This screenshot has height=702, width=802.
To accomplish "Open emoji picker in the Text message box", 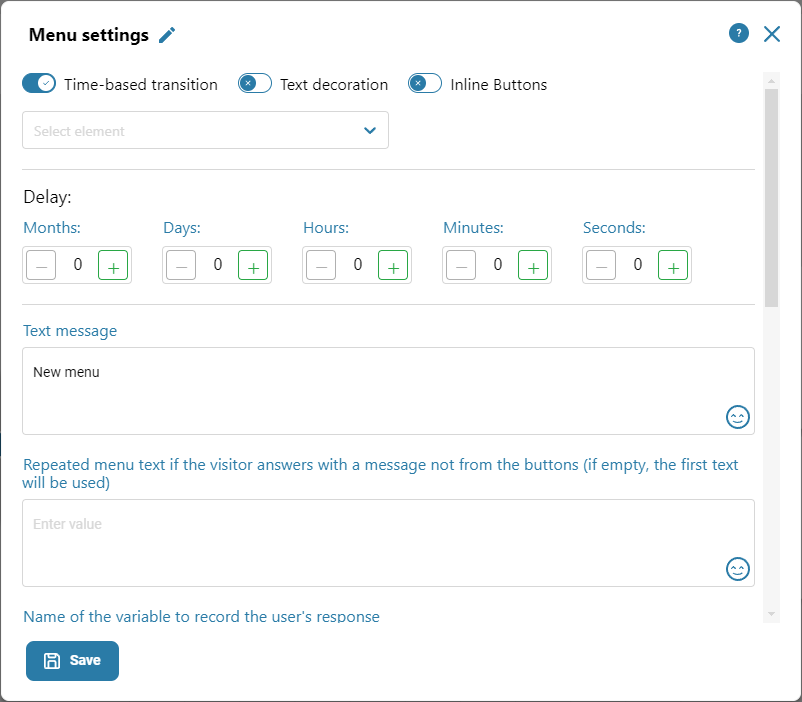I will (738, 417).
